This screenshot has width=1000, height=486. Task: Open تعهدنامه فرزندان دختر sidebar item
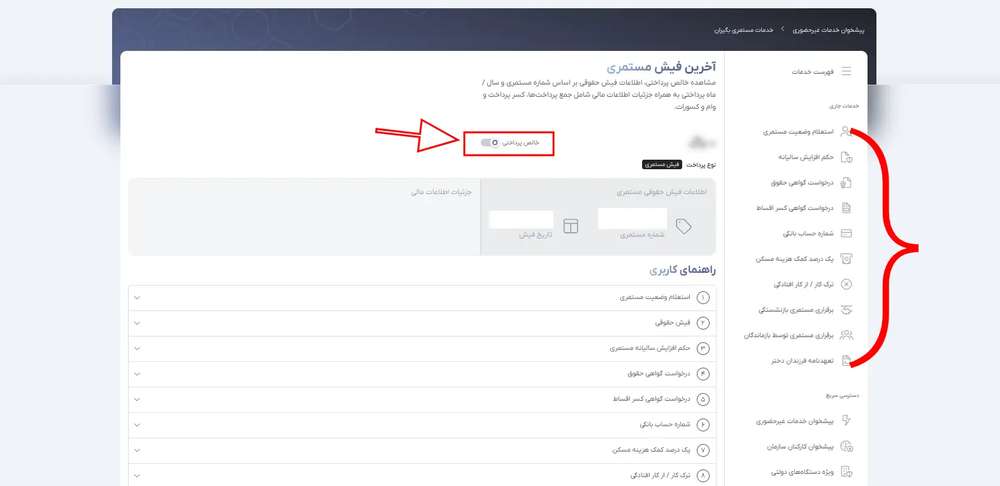(x=802, y=361)
